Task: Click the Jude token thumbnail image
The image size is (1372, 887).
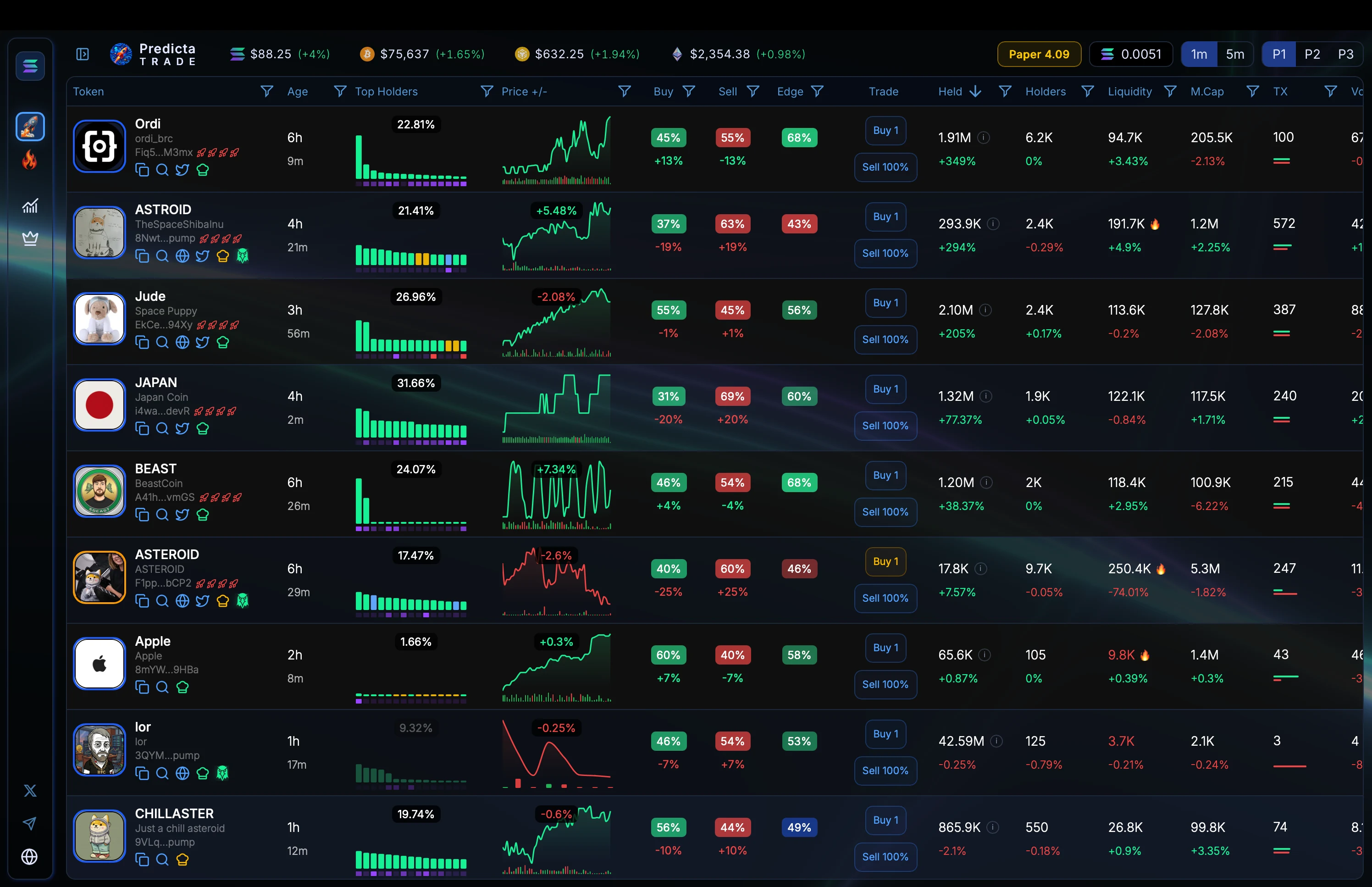Action: pyautogui.click(x=100, y=318)
